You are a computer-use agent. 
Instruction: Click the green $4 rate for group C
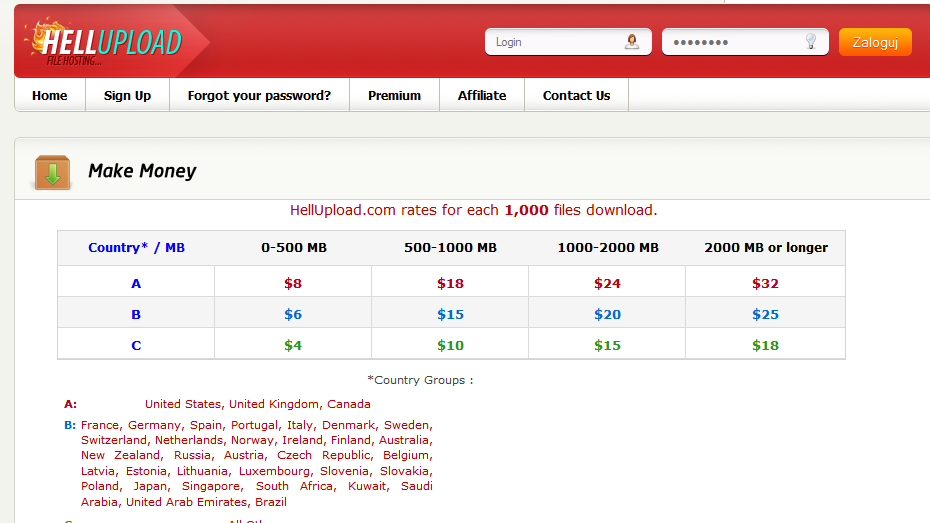(293, 345)
